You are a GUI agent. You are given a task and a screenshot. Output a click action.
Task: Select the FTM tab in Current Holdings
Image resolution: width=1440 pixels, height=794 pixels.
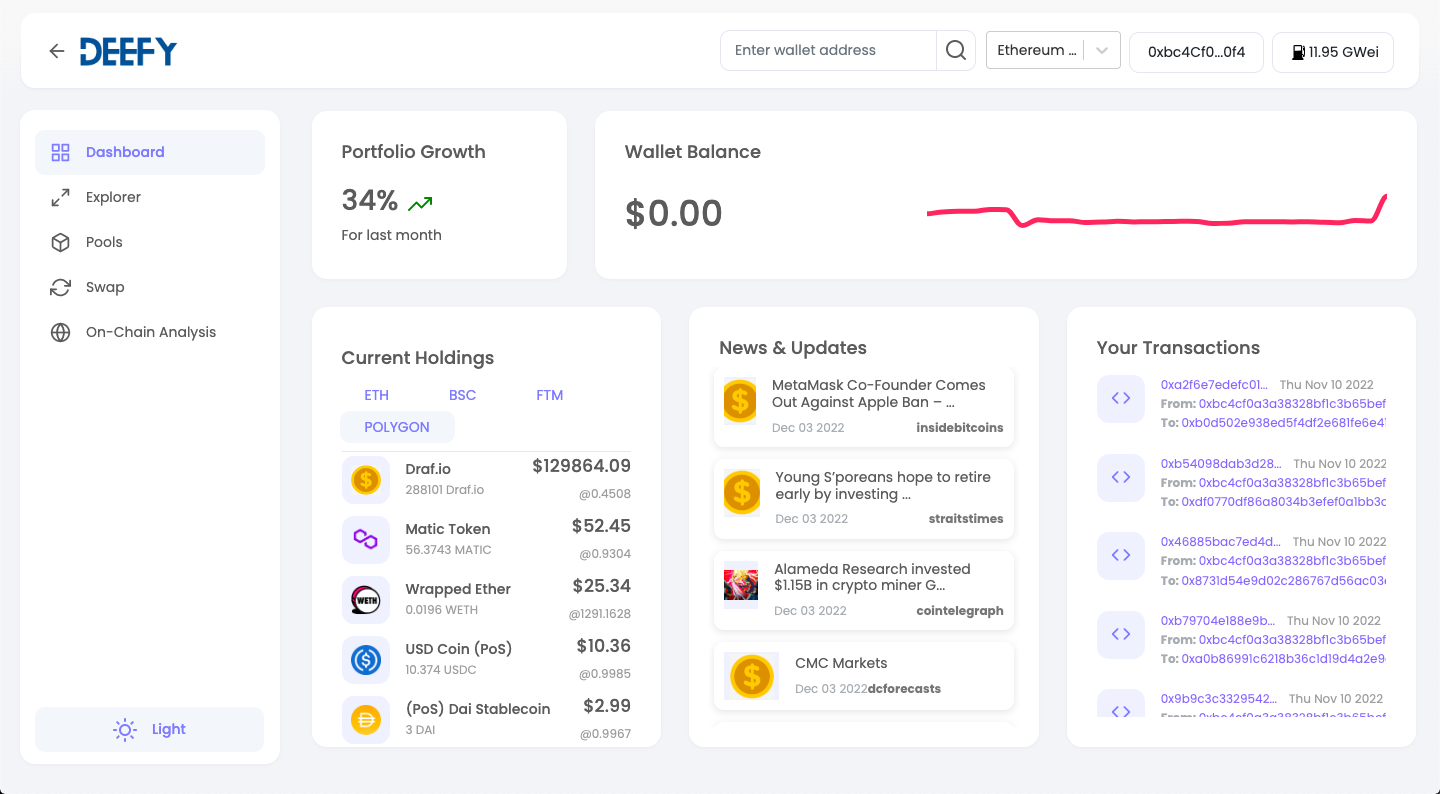click(x=549, y=395)
